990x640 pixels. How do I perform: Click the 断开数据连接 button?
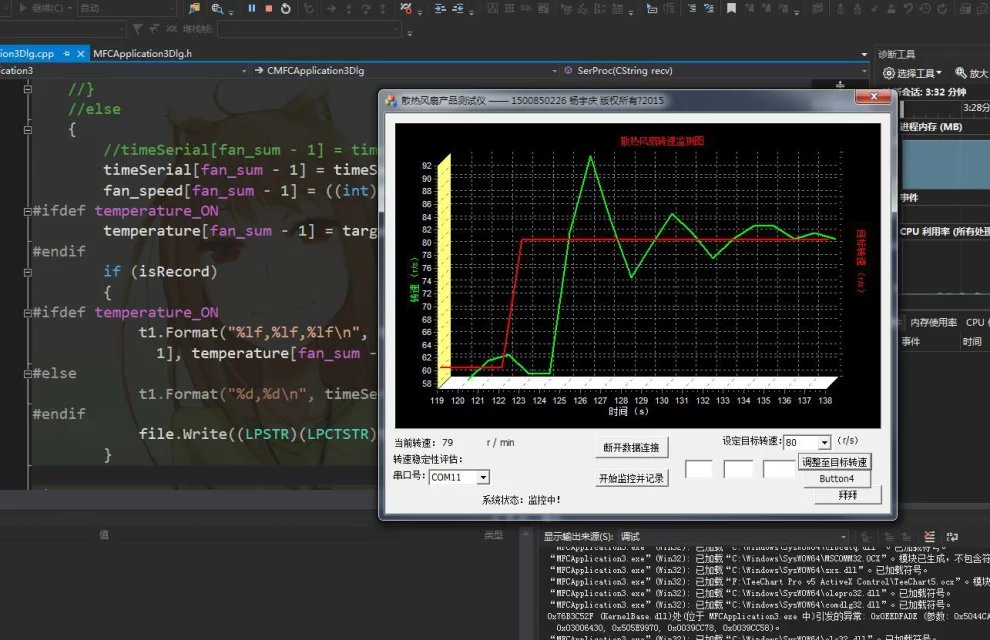[631, 447]
